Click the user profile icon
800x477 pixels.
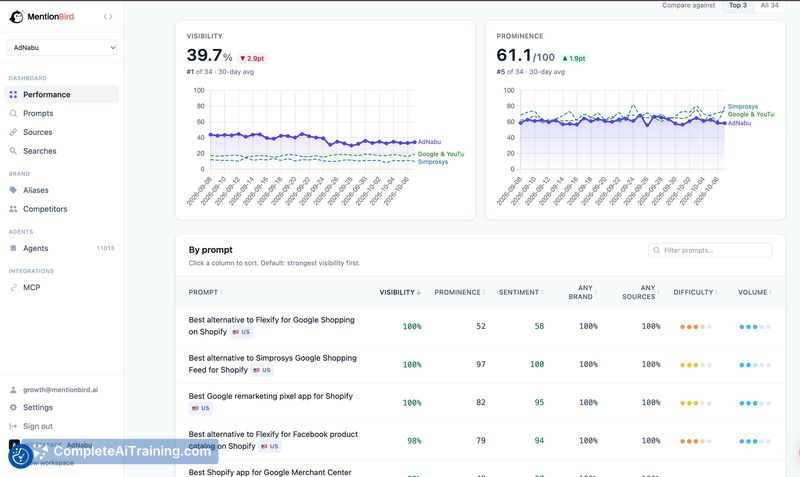13,390
